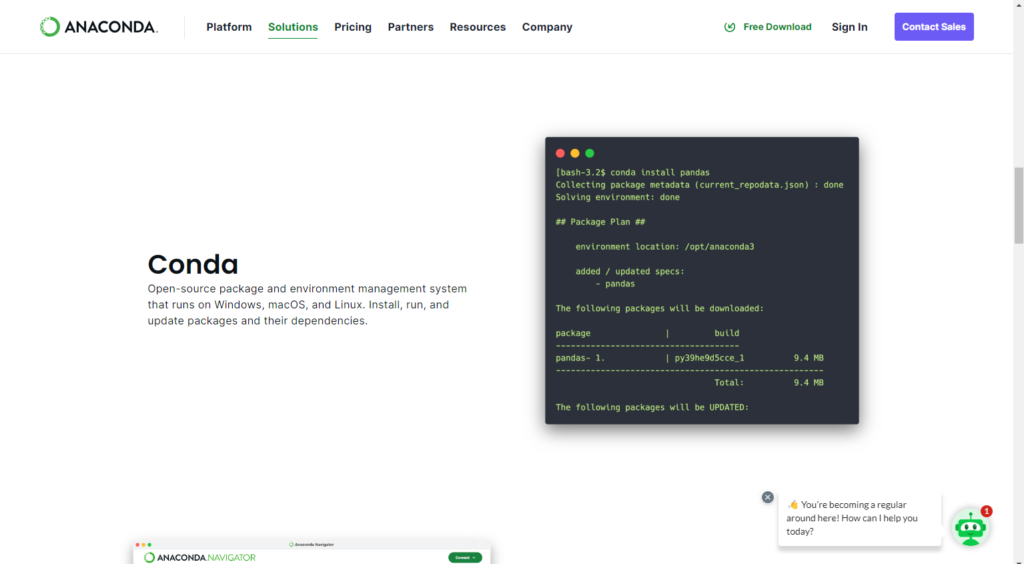Dismiss the chat popup with X icon

[x=768, y=497]
